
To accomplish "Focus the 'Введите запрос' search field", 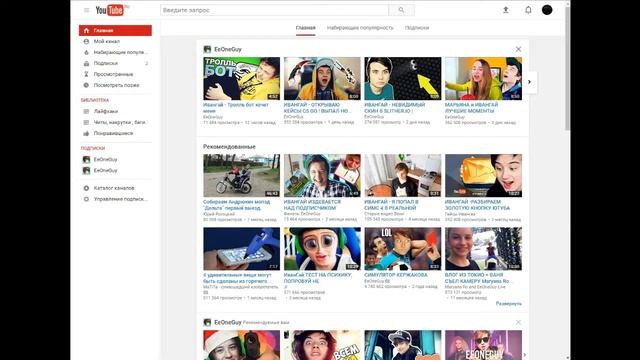I will pos(275,10).
